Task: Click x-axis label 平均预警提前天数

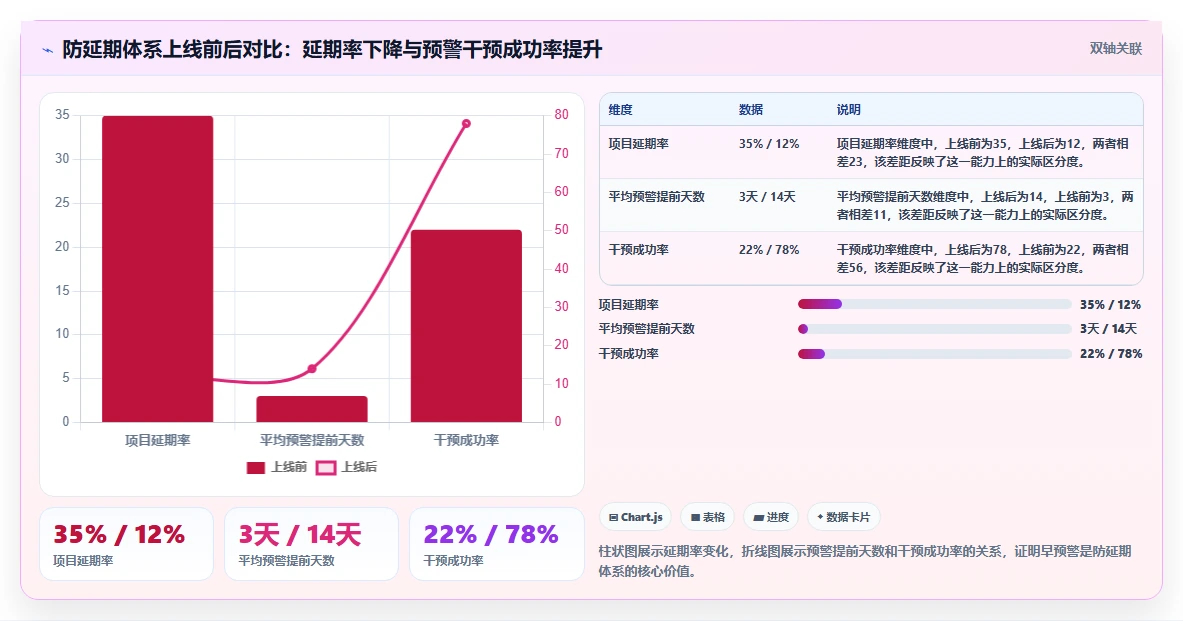Action: coord(312,440)
